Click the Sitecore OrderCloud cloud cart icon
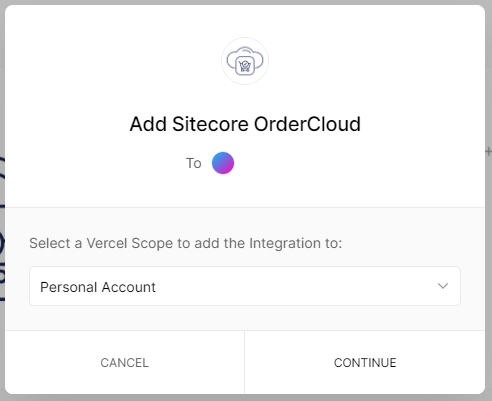Image resolution: width=492 pixels, height=401 pixels. (245, 61)
